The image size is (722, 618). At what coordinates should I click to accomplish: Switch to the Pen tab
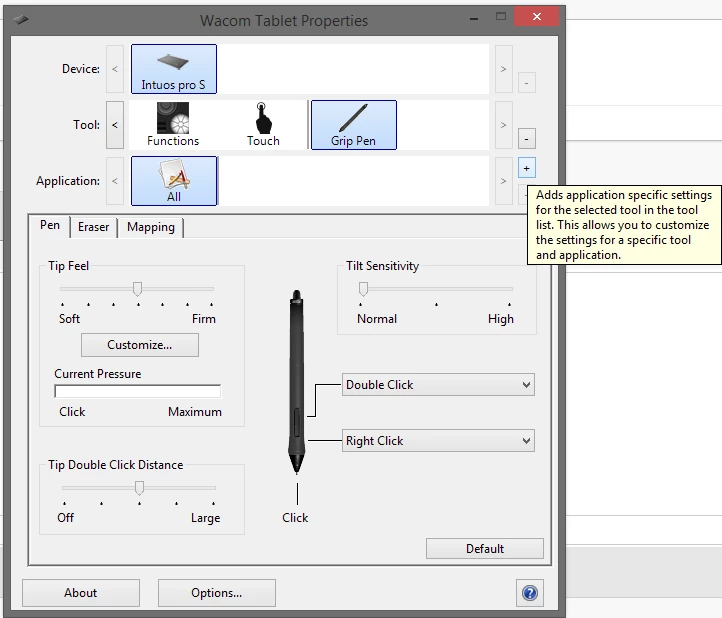50,225
